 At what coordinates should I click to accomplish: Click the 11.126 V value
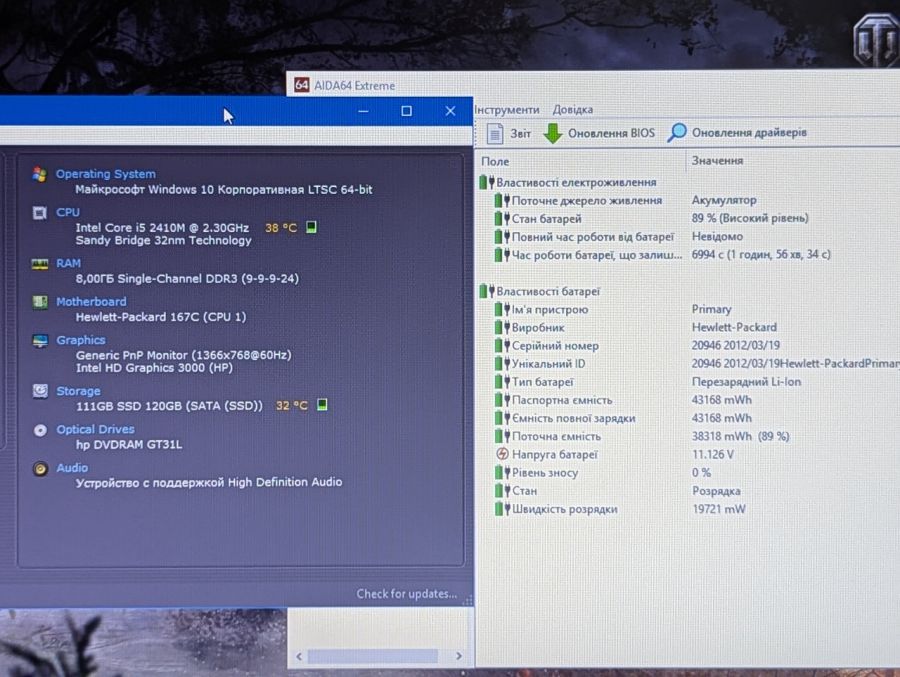(x=713, y=454)
